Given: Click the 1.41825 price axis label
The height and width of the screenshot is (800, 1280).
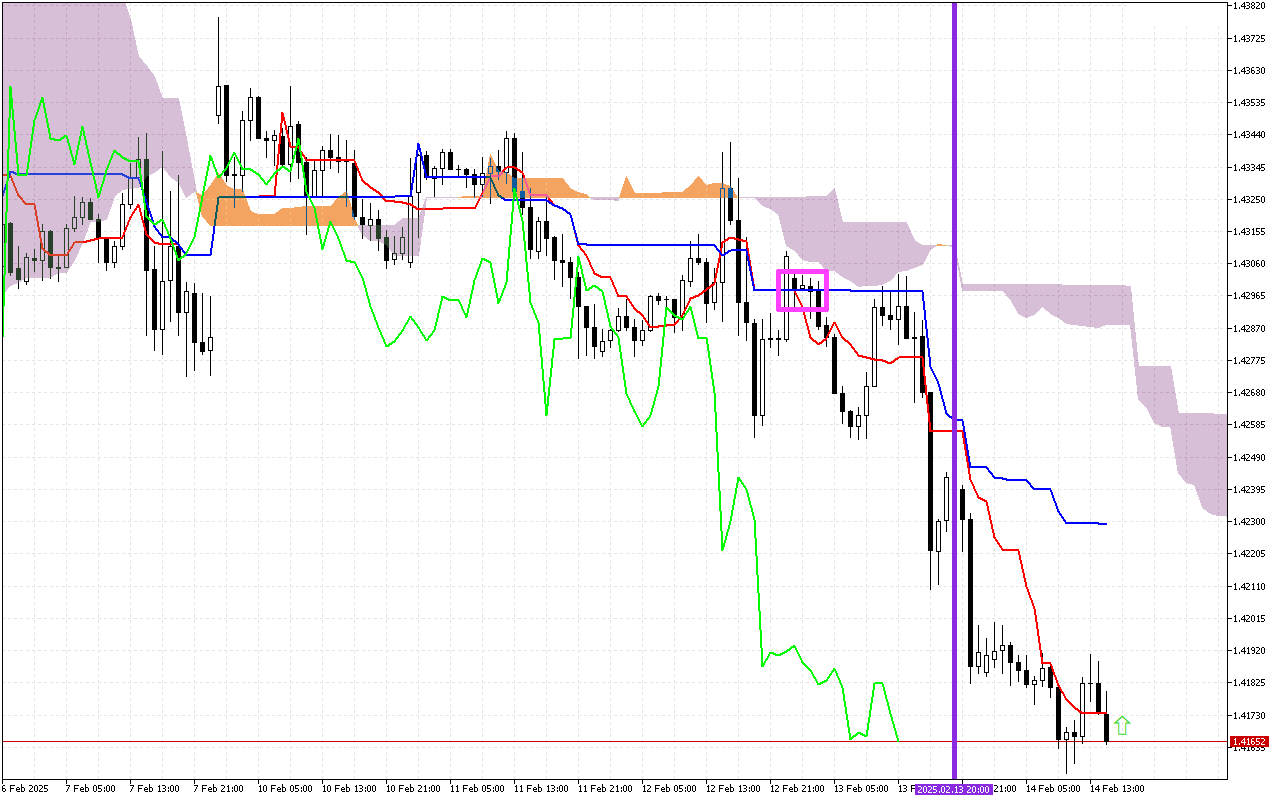Looking at the screenshot, I should click(x=1250, y=682).
